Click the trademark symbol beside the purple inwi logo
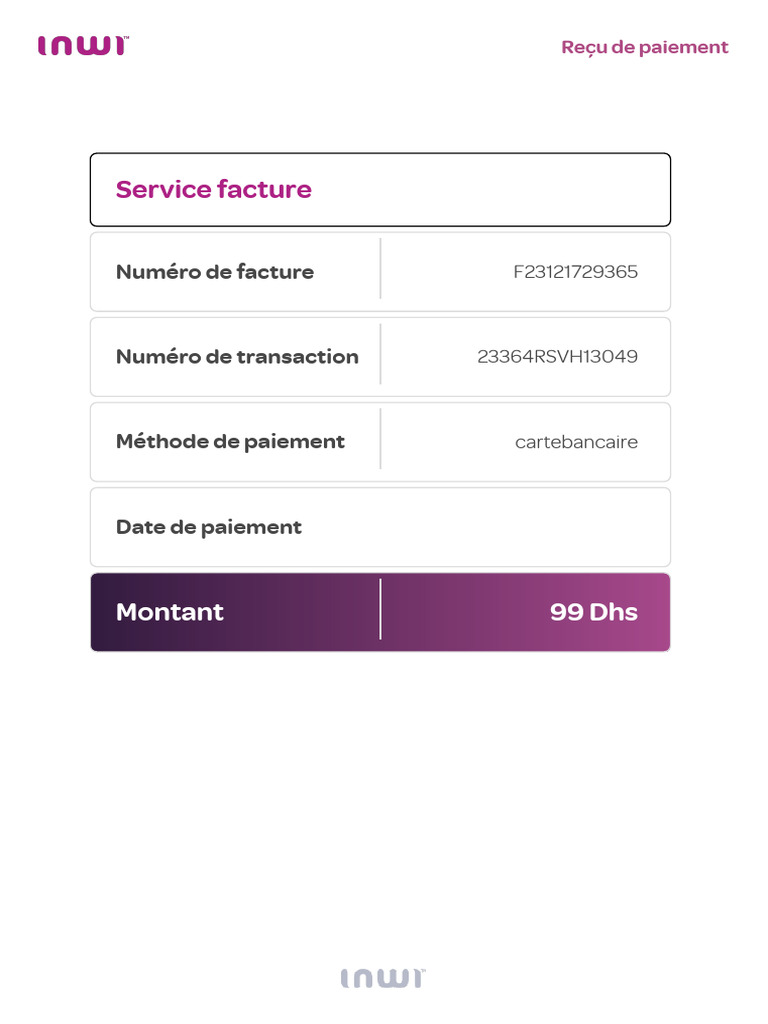 [125, 39]
